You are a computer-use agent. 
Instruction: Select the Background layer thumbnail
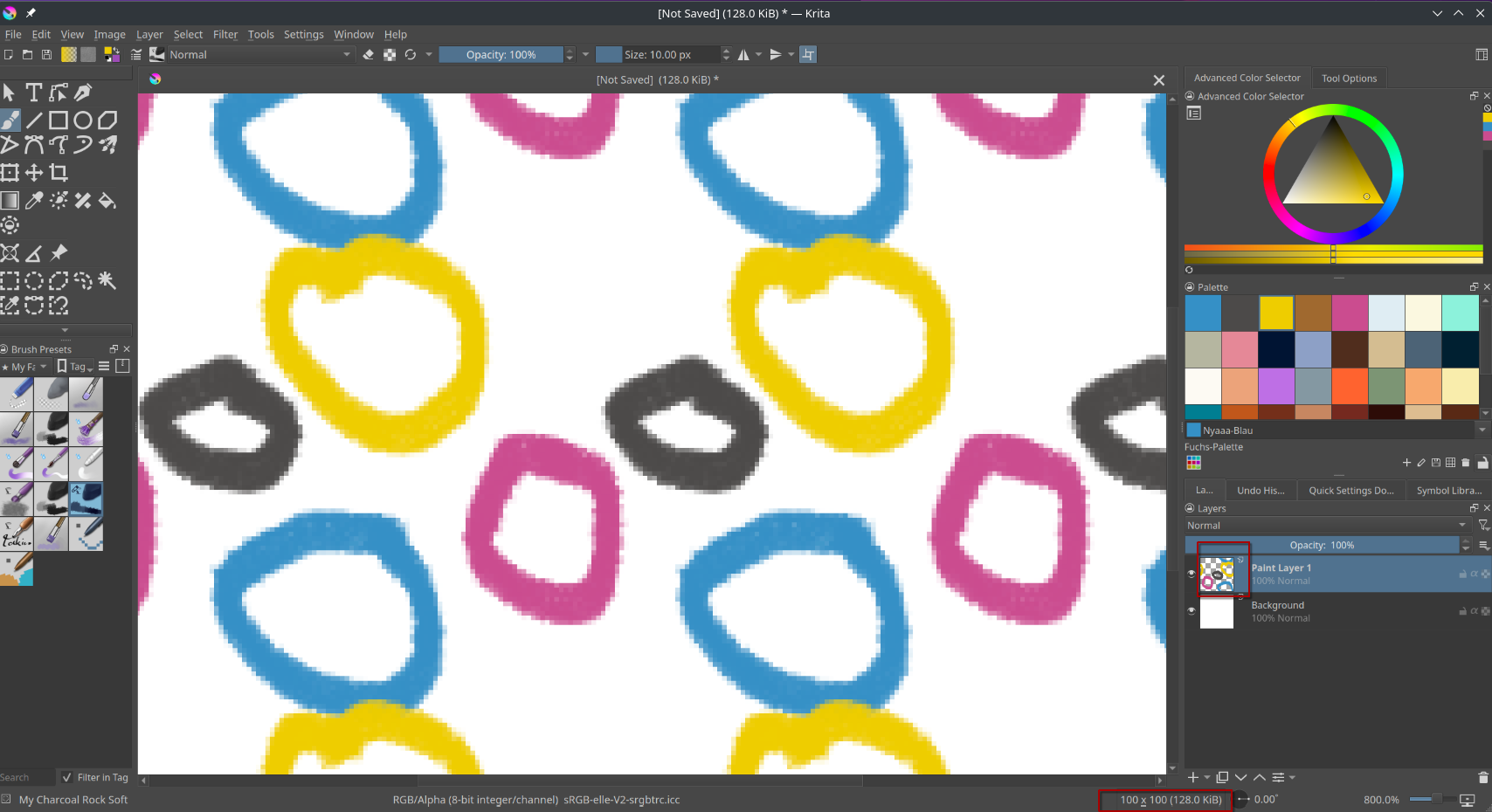coord(1217,612)
